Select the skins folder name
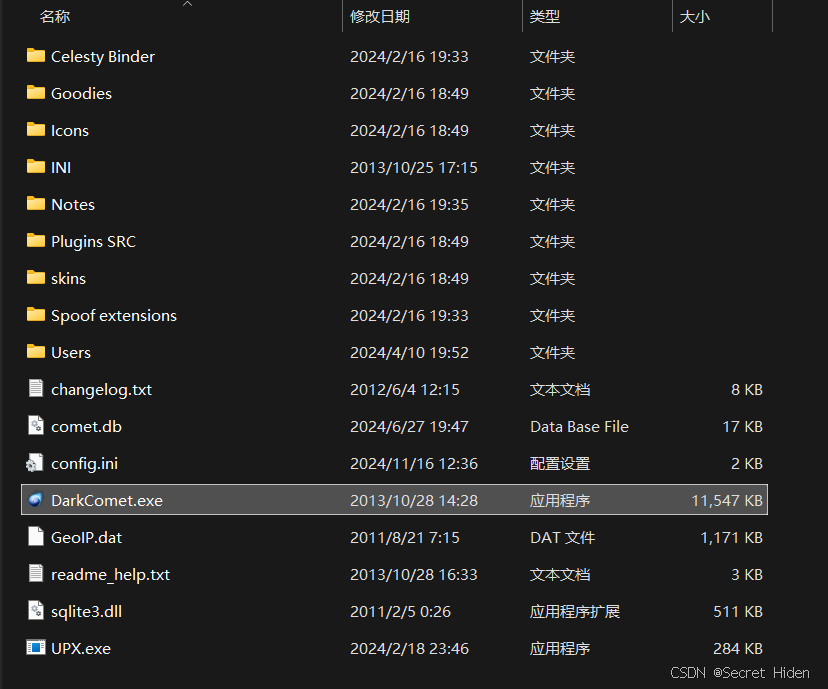This screenshot has height=689, width=828. pos(68,278)
